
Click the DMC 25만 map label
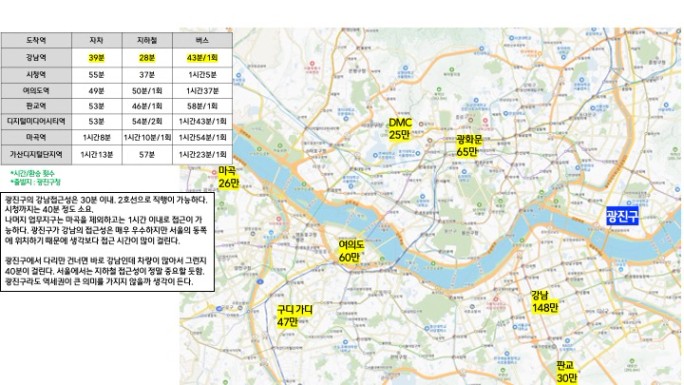tap(400, 129)
